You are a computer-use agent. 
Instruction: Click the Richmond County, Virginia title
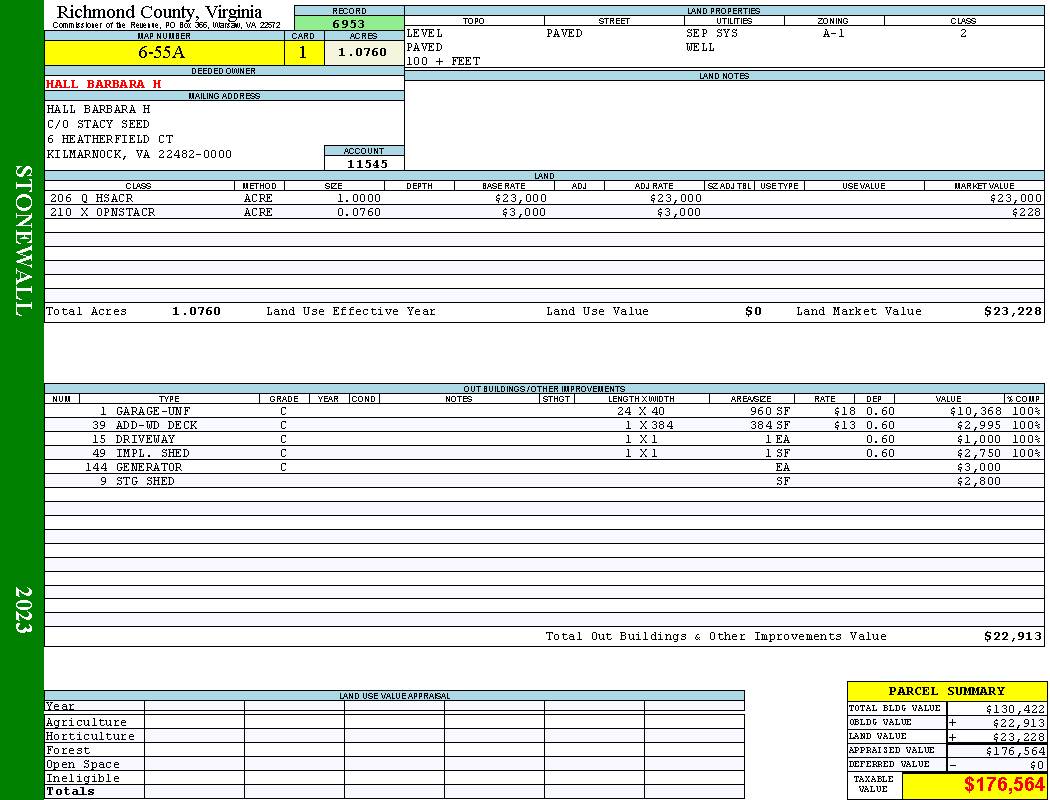159,12
